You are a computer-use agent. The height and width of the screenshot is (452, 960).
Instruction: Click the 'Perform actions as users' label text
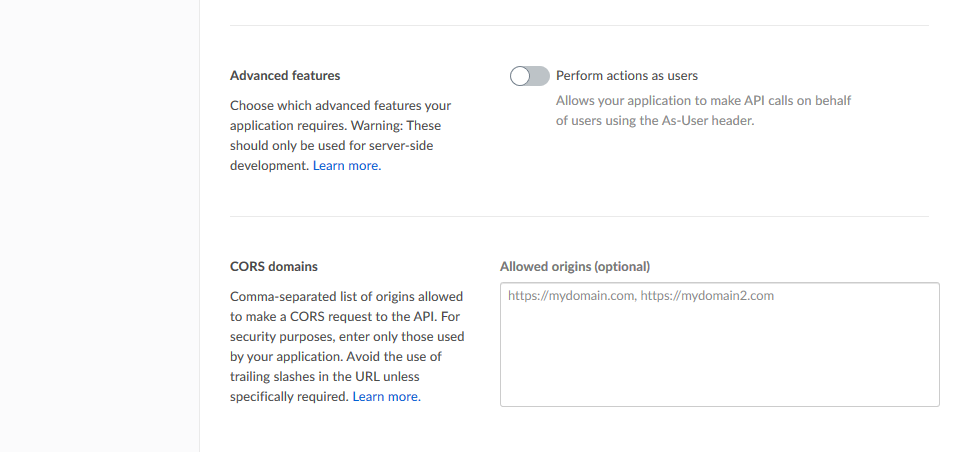click(x=626, y=76)
